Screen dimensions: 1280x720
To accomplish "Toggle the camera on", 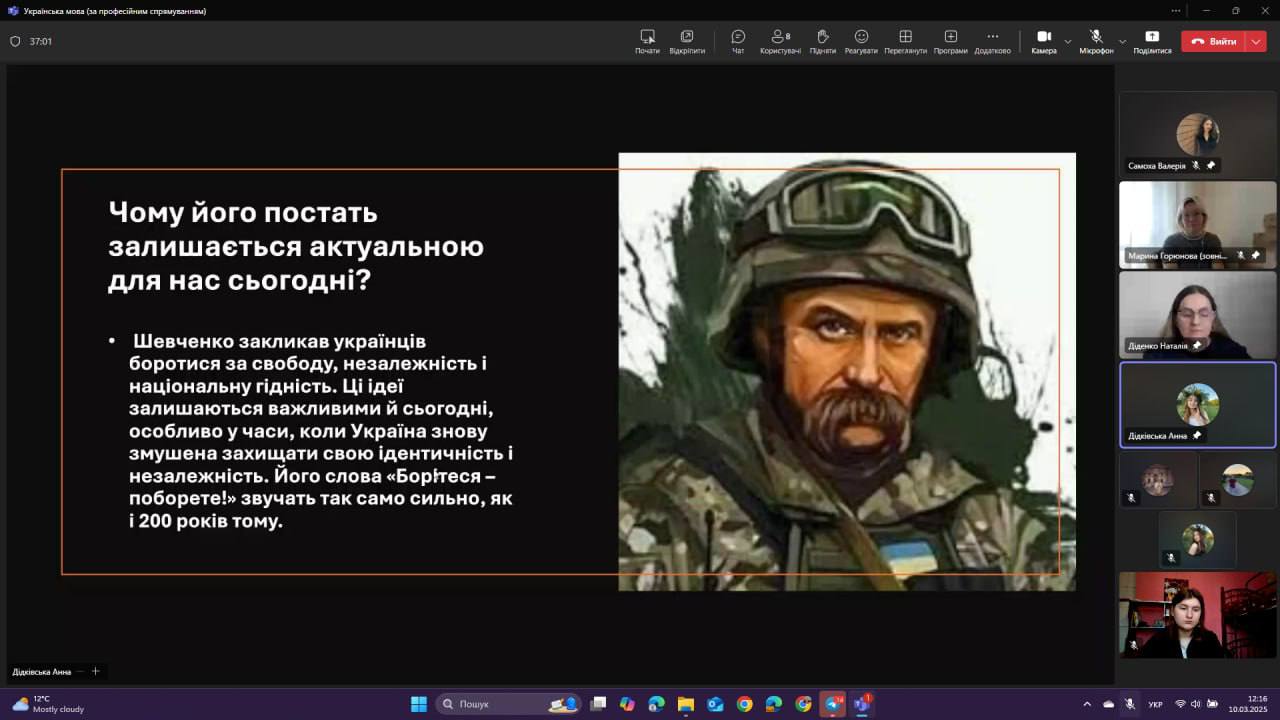I will (x=1043, y=41).
